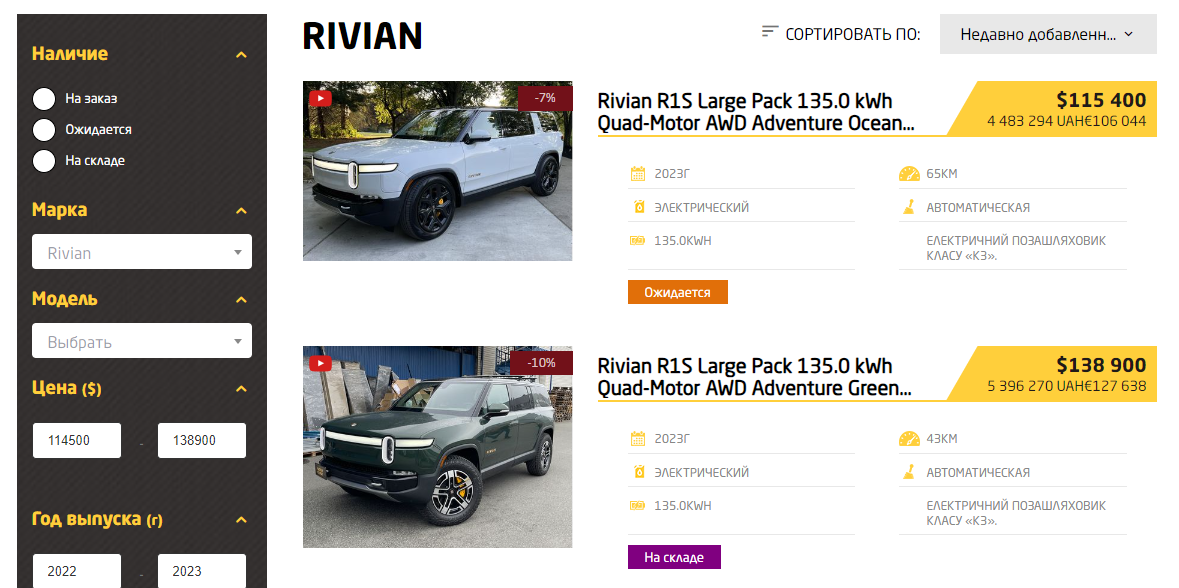Click the purple На складе status badge

click(674, 557)
